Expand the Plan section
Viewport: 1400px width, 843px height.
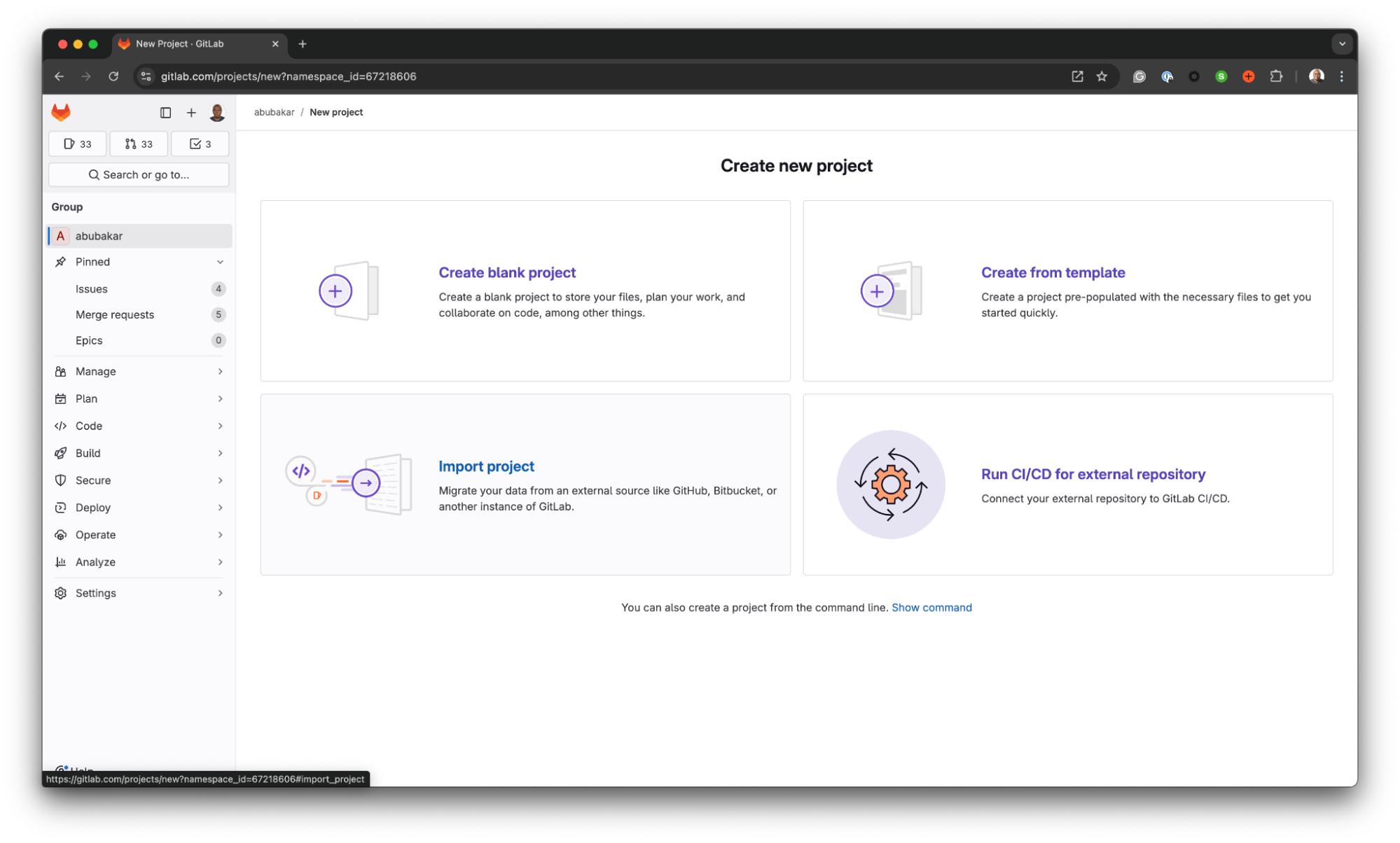[139, 398]
